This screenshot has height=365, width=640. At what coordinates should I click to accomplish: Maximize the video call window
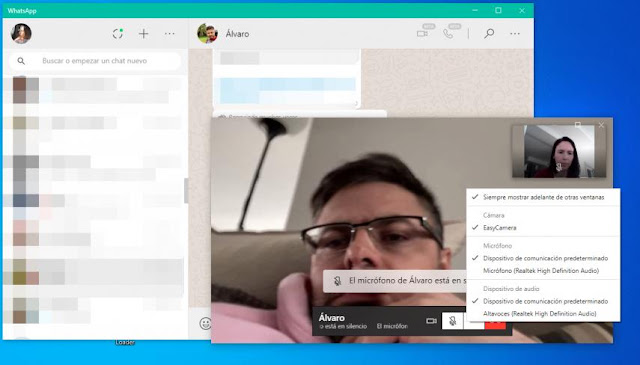[x=578, y=125]
